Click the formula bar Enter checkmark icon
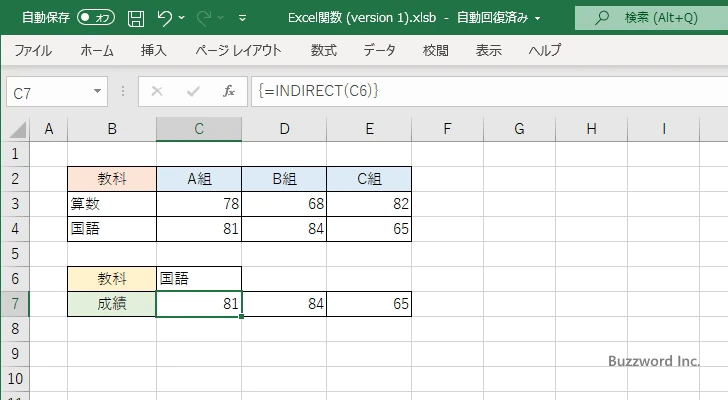The image size is (728, 400). (193, 91)
